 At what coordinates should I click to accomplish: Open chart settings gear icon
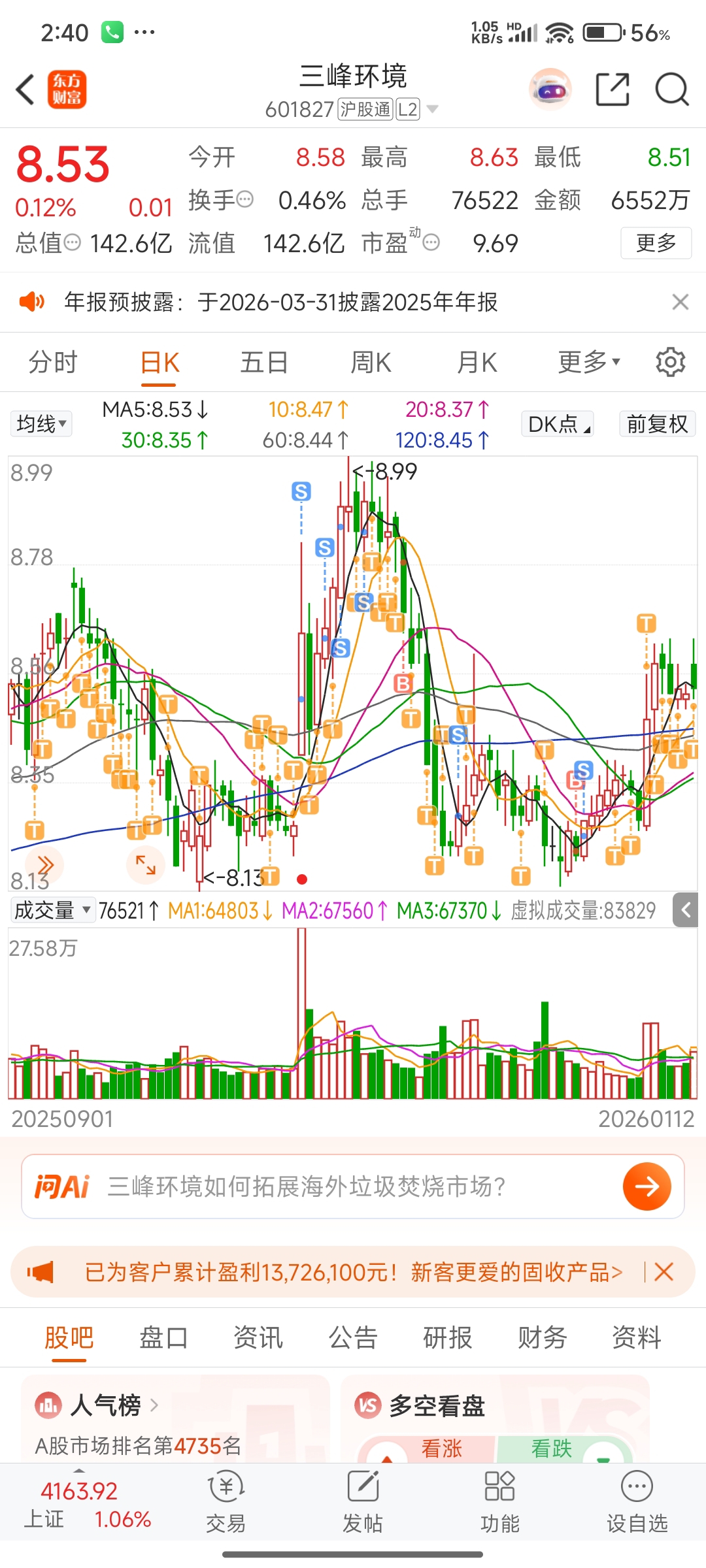(671, 362)
